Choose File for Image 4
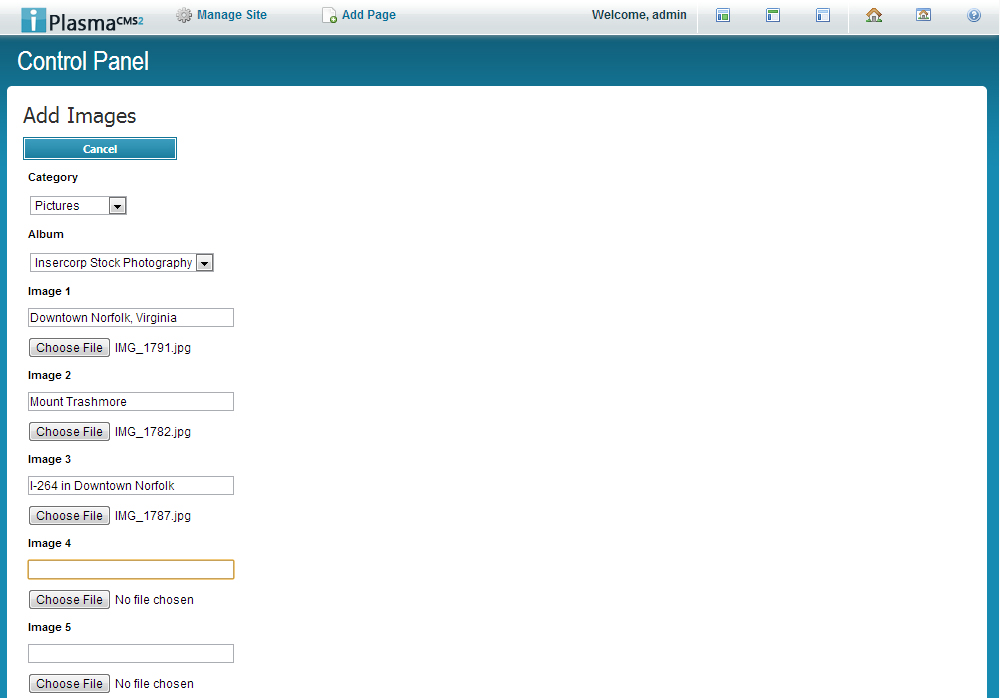Image resolution: width=1000 pixels, height=698 pixels. [70, 600]
